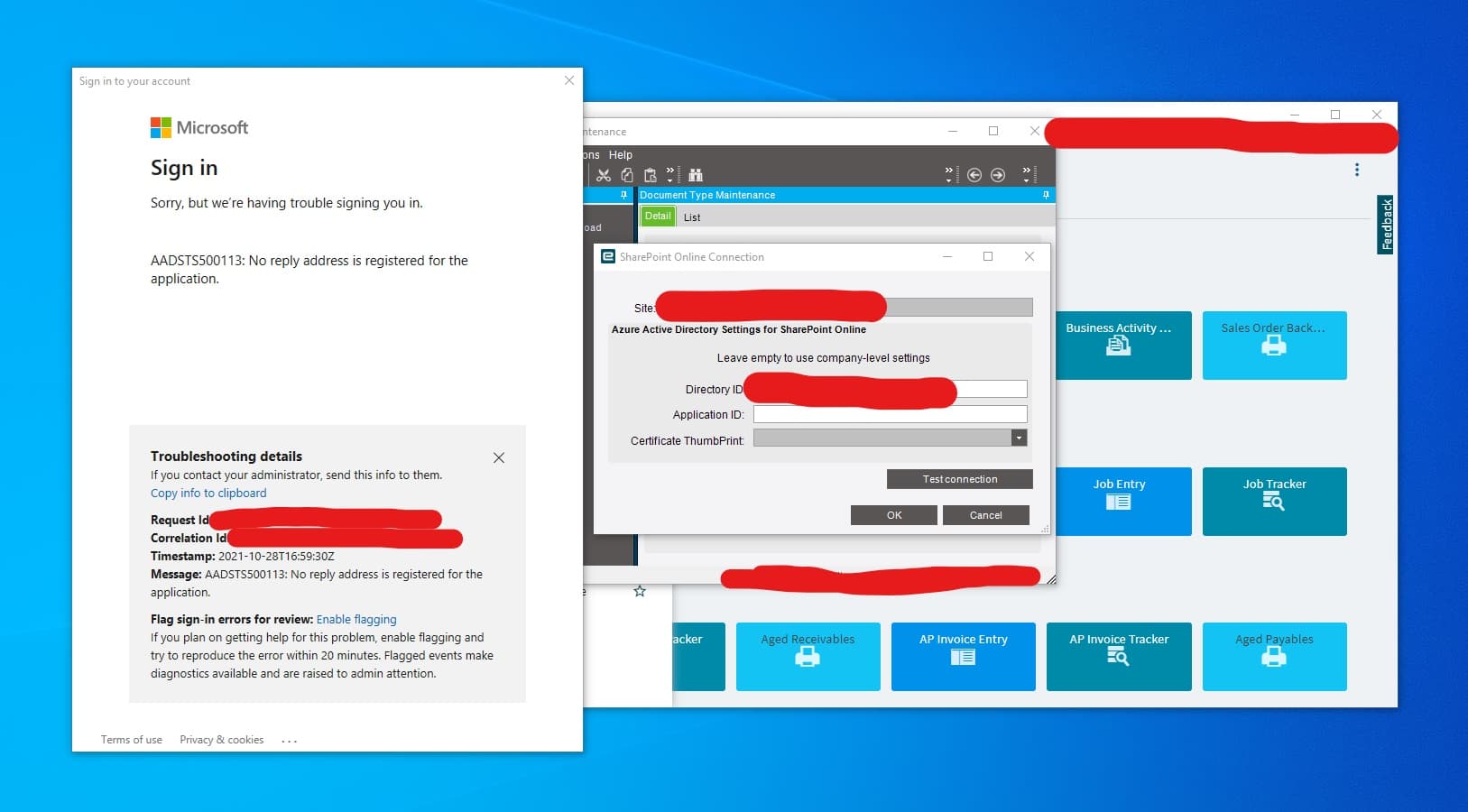Screen dimensions: 1468x812
Task: Click the Enable flagging link
Action: coord(356,619)
